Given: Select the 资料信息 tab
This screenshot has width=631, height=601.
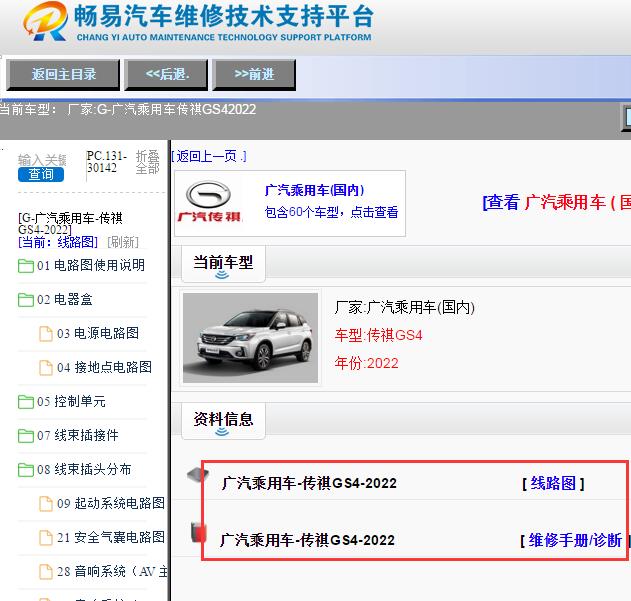Looking at the screenshot, I should 223,420.
